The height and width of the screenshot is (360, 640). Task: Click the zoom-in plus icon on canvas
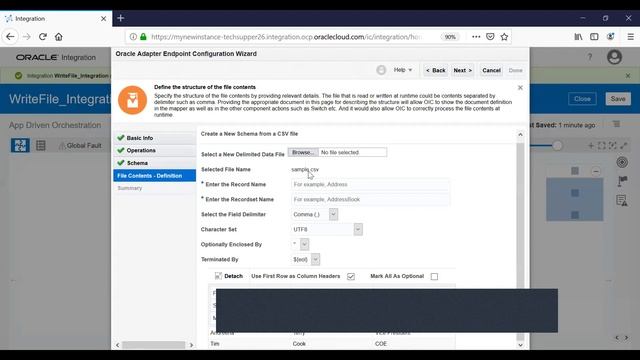pos(591,145)
